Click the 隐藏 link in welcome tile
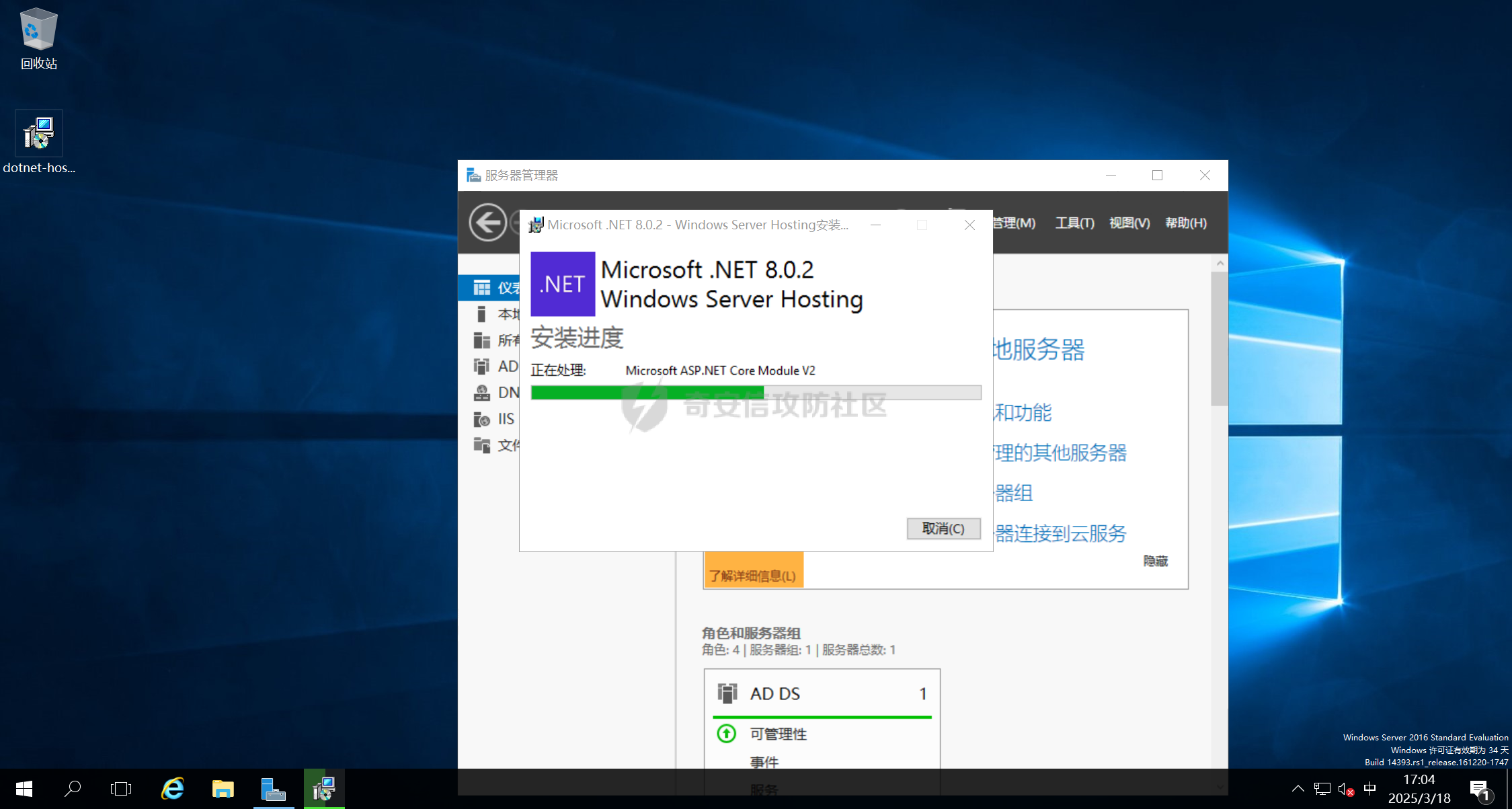 (x=1156, y=561)
